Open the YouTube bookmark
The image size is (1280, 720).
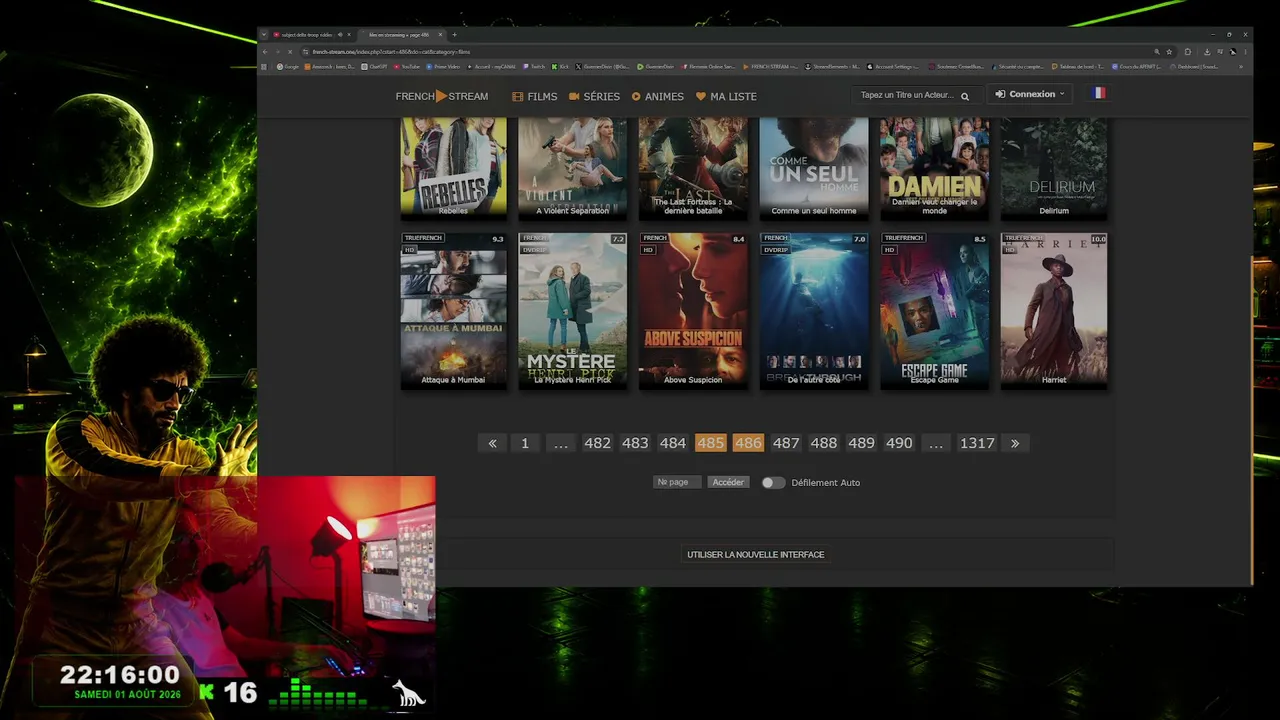[407, 67]
